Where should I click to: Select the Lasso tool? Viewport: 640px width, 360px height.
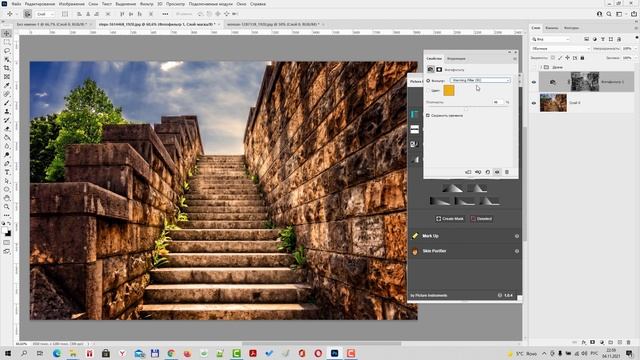(7, 51)
